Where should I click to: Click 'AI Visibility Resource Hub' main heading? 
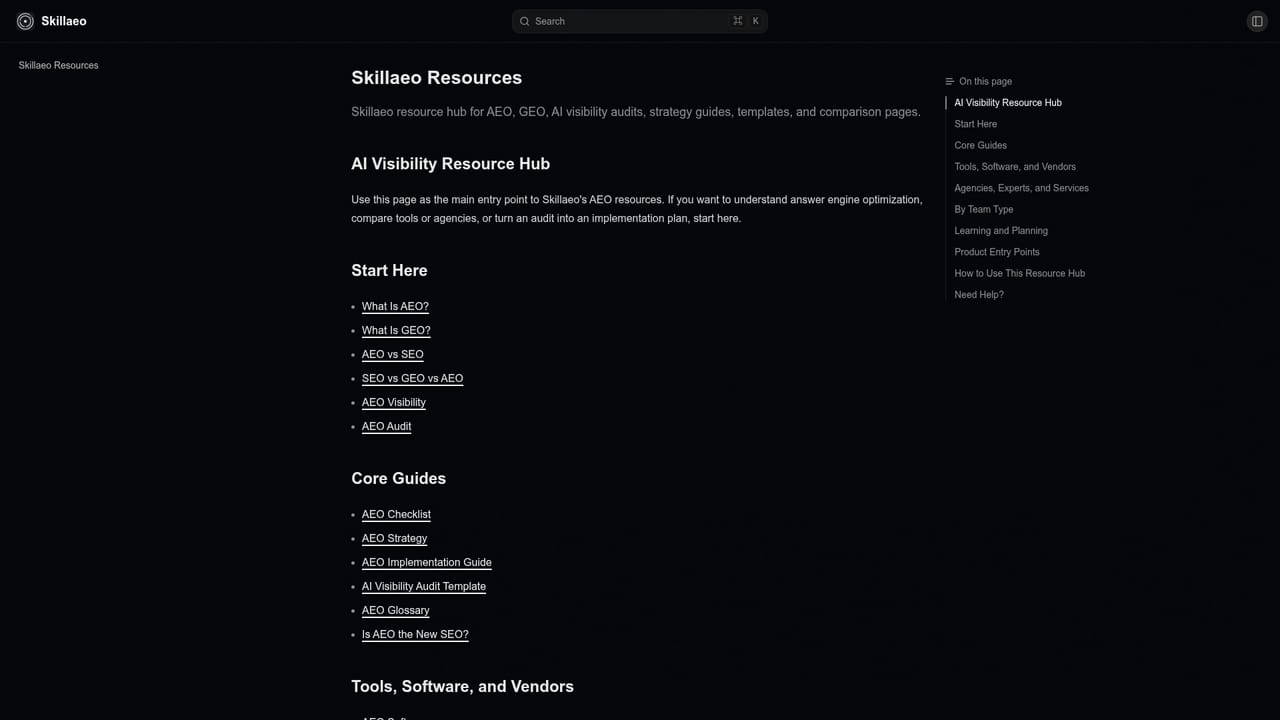[x=450, y=164]
